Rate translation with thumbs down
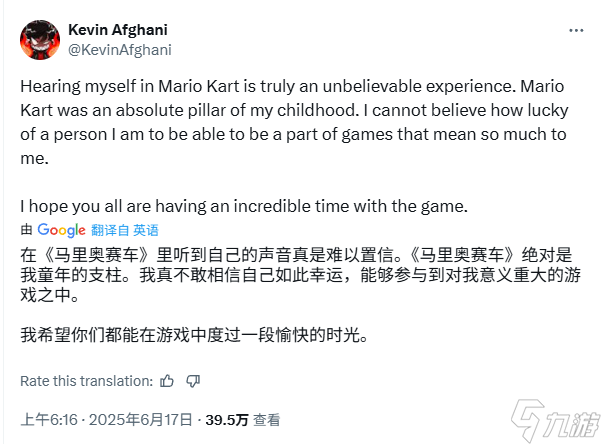This screenshot has height=444, width=601. pyautogui.click(x=193, y=380)
